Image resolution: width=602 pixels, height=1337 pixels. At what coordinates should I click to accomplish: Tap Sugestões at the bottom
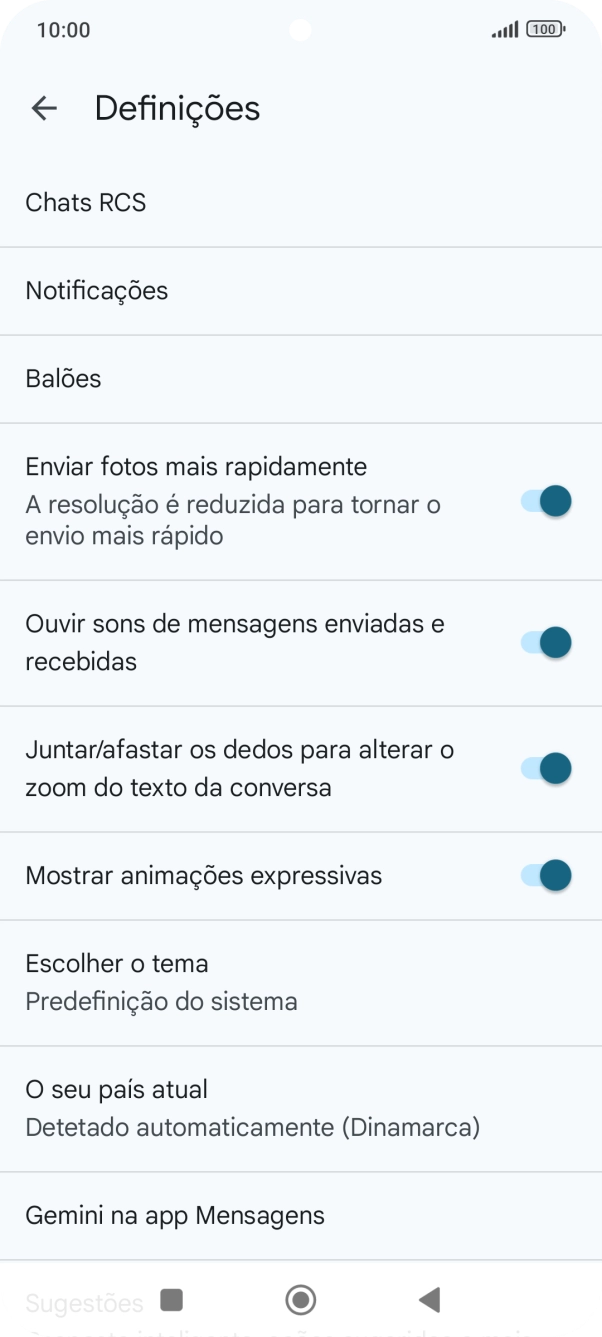(84, 1300)
